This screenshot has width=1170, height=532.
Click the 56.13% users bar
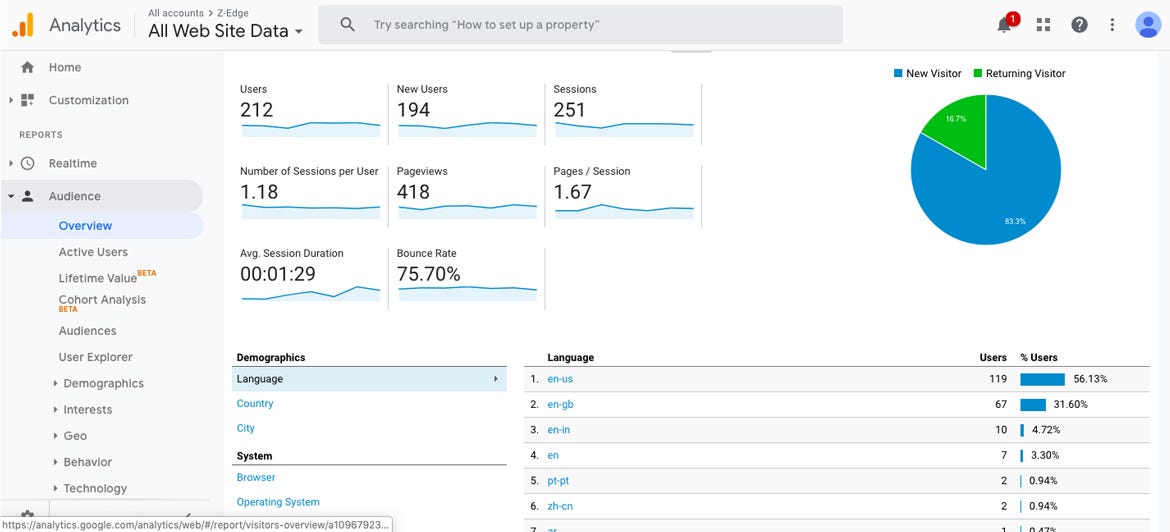pos(1042,379)
